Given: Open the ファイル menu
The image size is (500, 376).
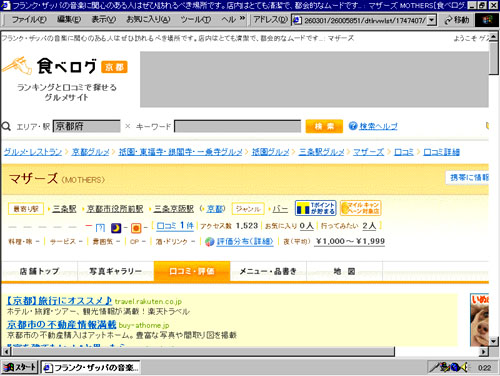Looking at the screenshot, I should 29,20.
